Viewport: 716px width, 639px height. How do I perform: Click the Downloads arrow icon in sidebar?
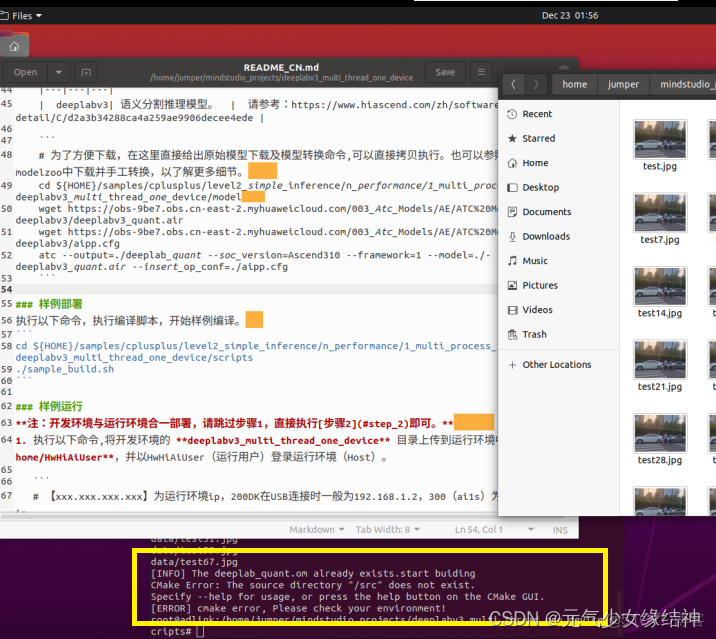click(512, 236)
